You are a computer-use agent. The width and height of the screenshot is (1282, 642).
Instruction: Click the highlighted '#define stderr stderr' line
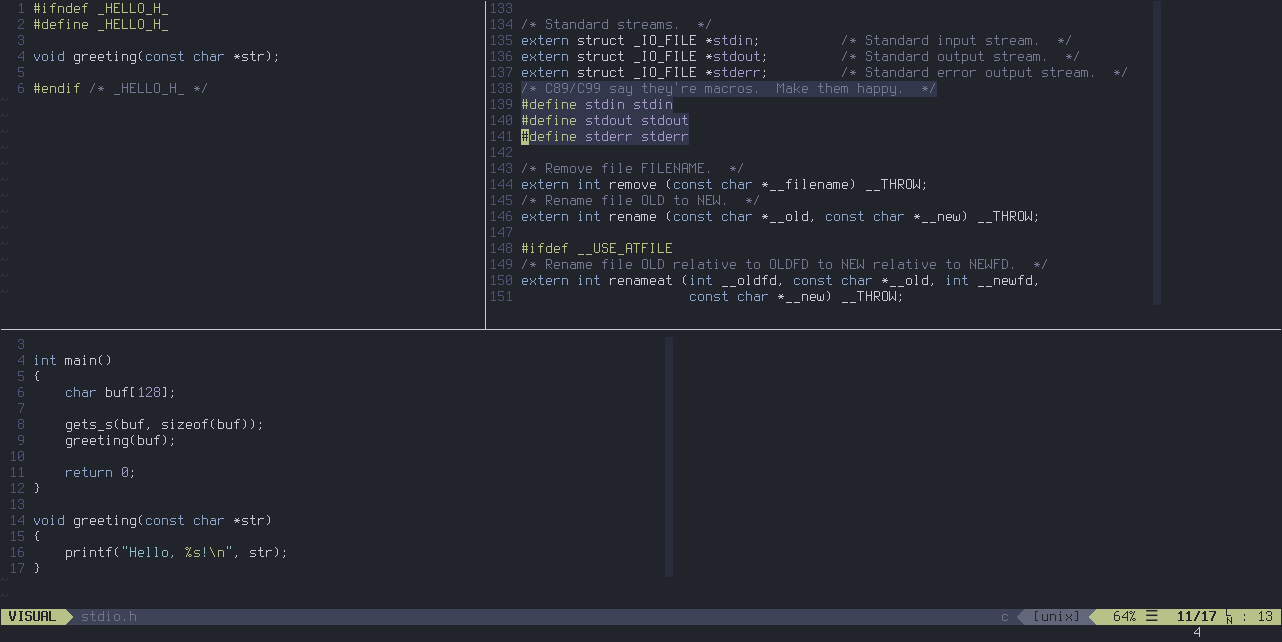pos(603,136)
